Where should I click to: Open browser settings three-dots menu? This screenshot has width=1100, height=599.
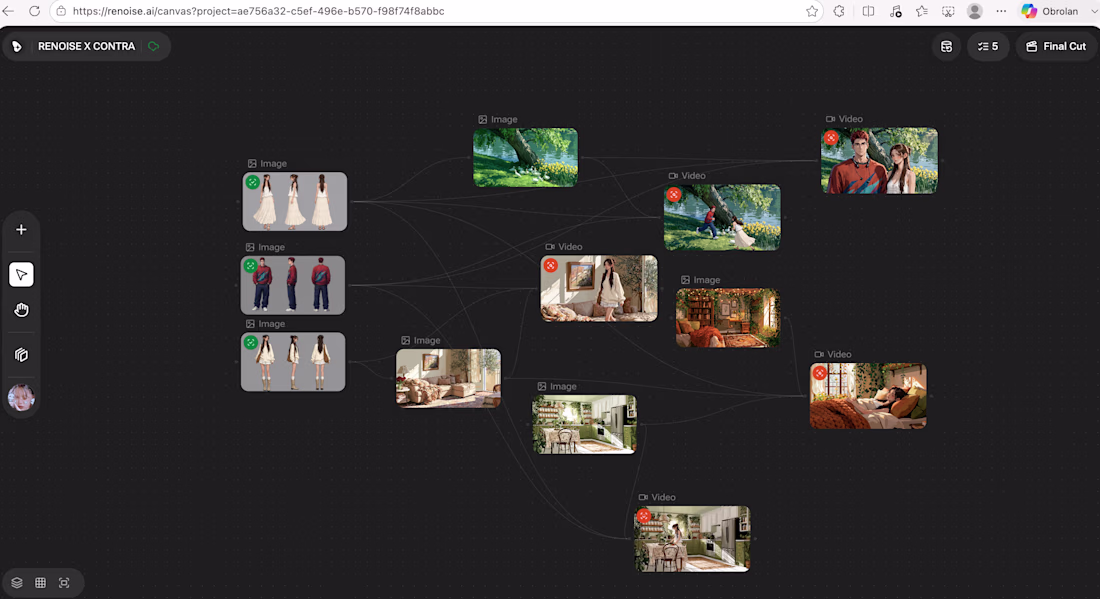pyautogui.click(x=1001, y=11)
